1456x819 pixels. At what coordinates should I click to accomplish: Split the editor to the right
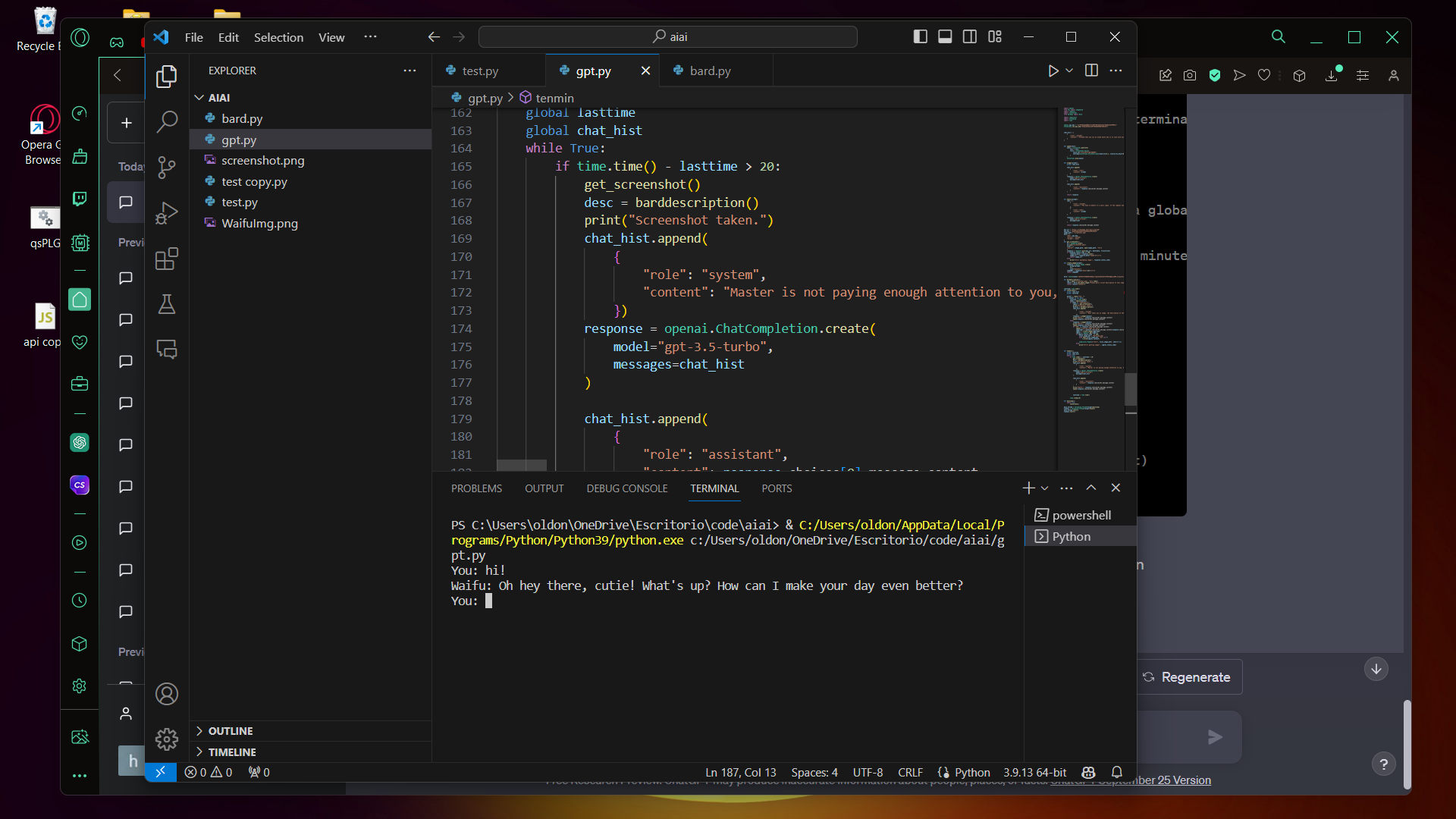coord(1091,71)
